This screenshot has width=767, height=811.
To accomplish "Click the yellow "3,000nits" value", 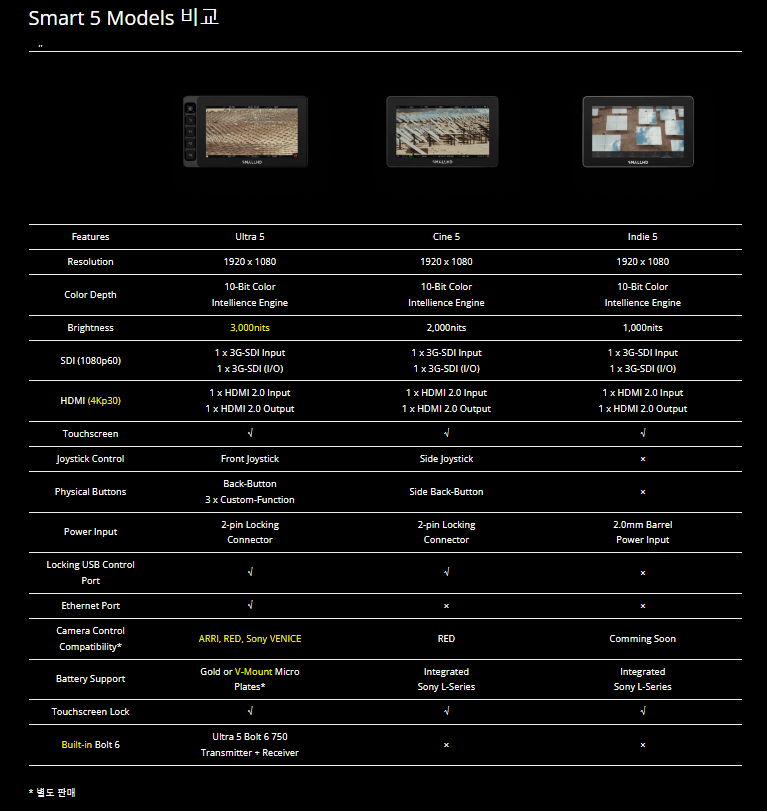I will (250, 328).
